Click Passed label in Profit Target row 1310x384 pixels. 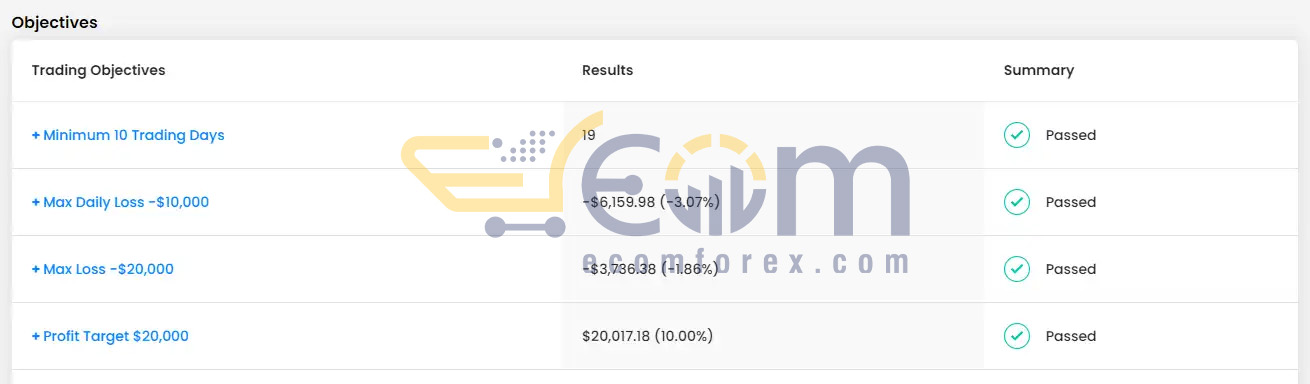pyautogui.click(x=1071, y=336)
